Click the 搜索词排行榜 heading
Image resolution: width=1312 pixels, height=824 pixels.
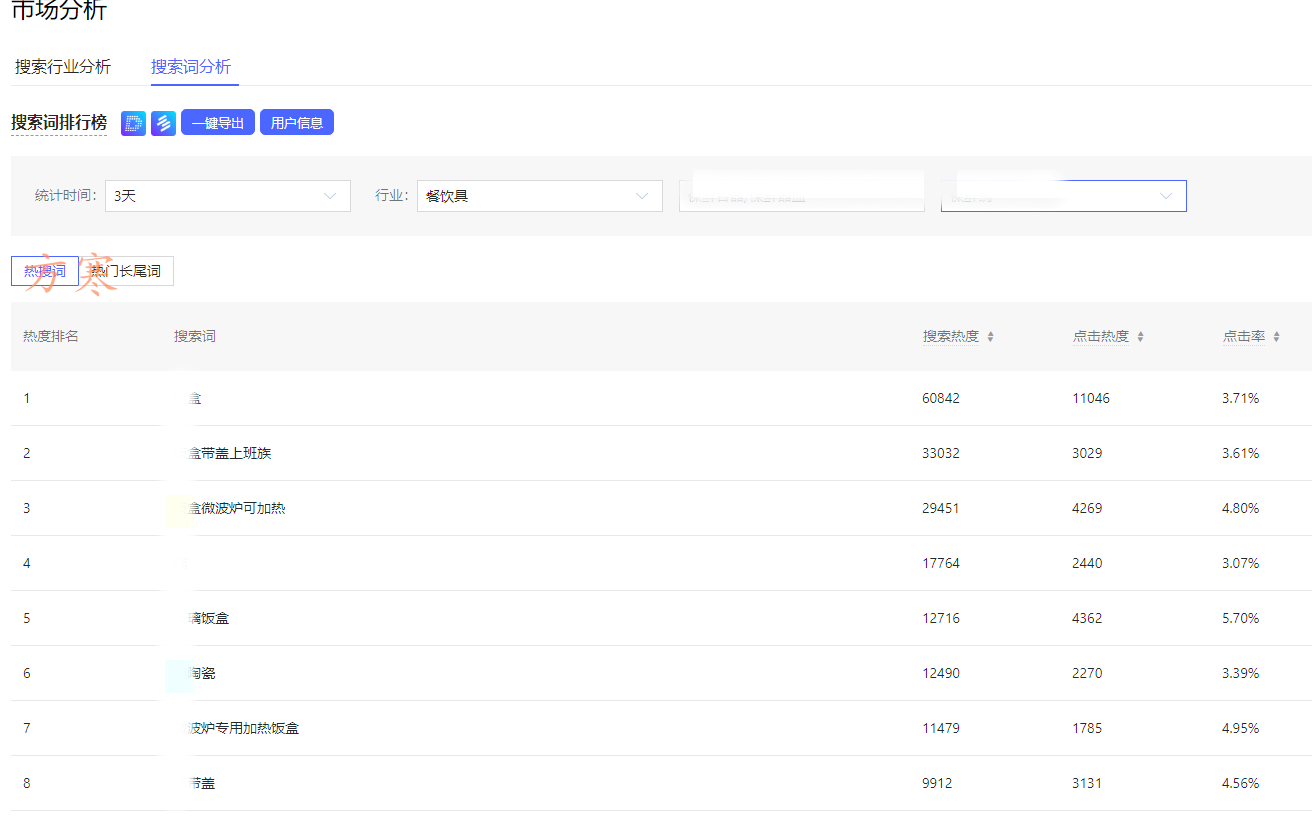pyautogui.click(x=59, y=123)
